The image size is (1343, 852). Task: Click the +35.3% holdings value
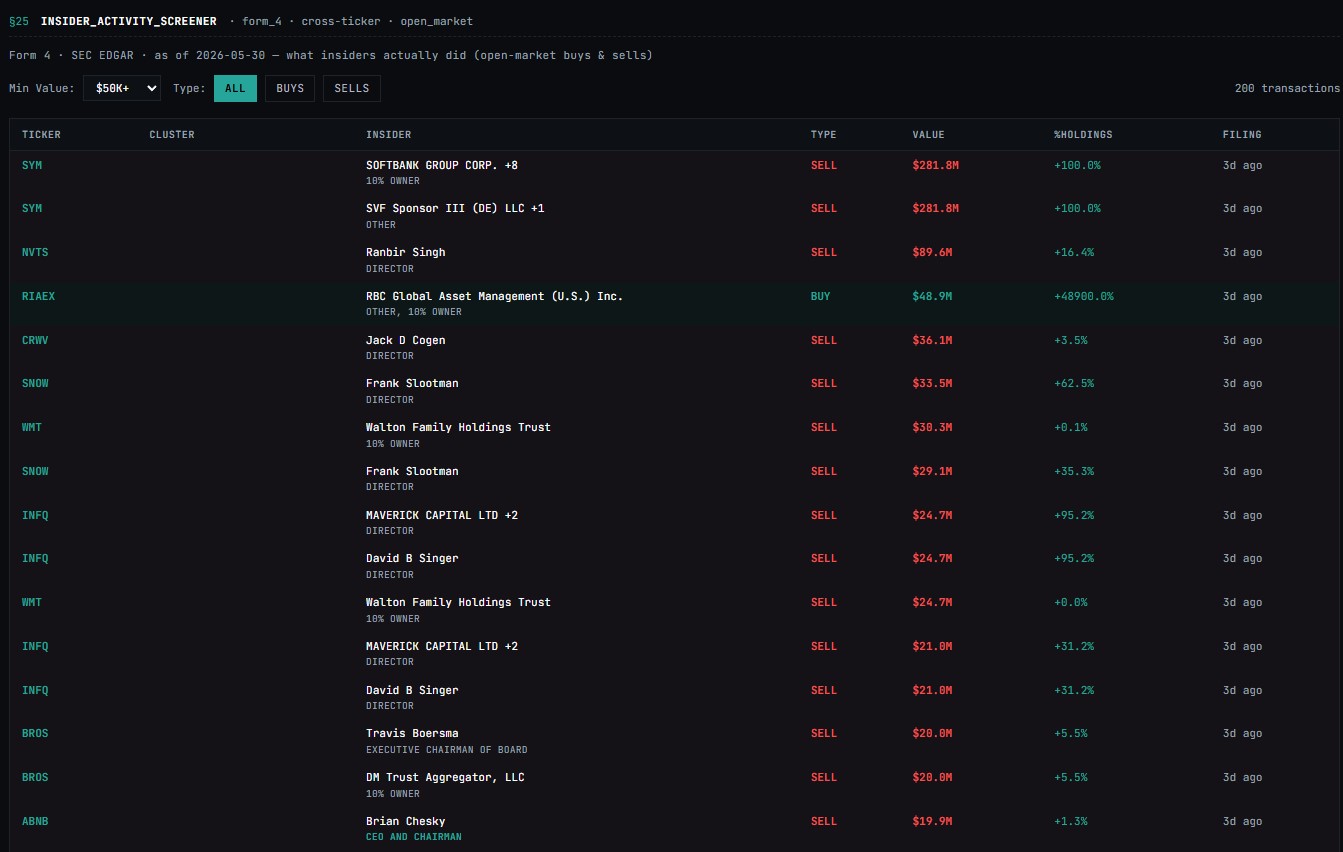click(x=1074, y=471)
